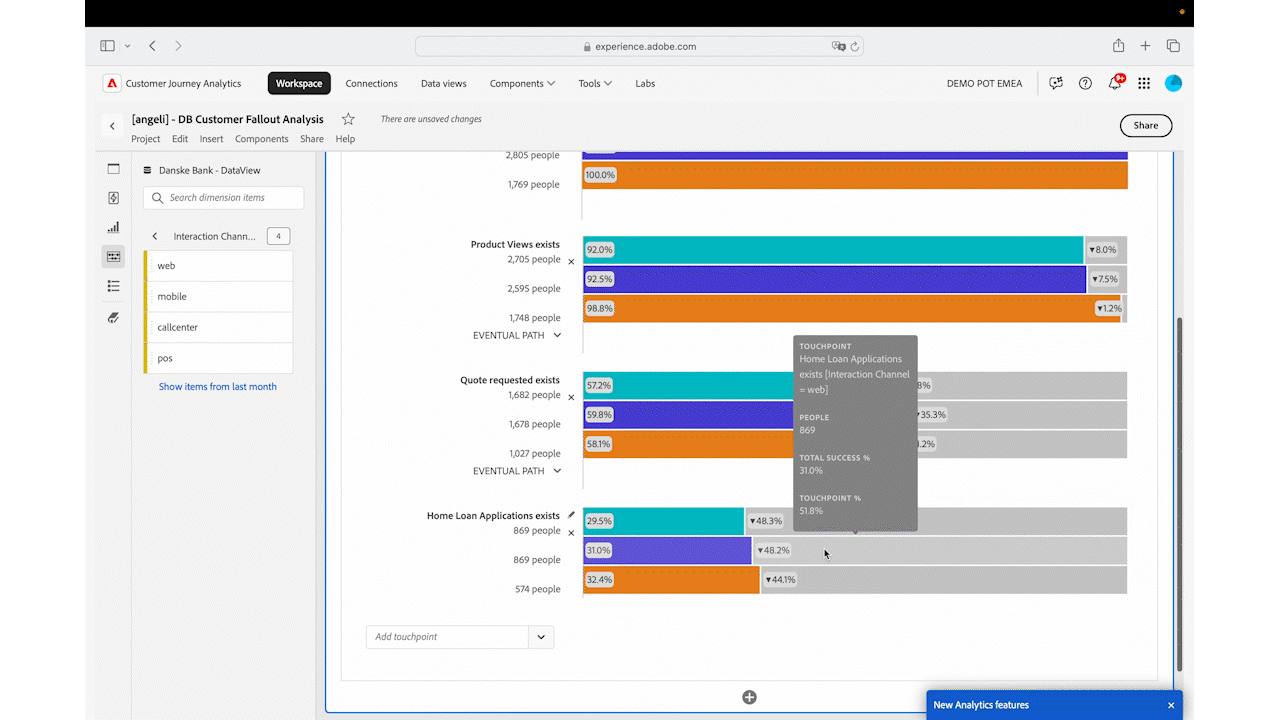Viewport: 1280px width, 720px height.
Task: Click the Safari address bar
Action: [x=640, y=46]
